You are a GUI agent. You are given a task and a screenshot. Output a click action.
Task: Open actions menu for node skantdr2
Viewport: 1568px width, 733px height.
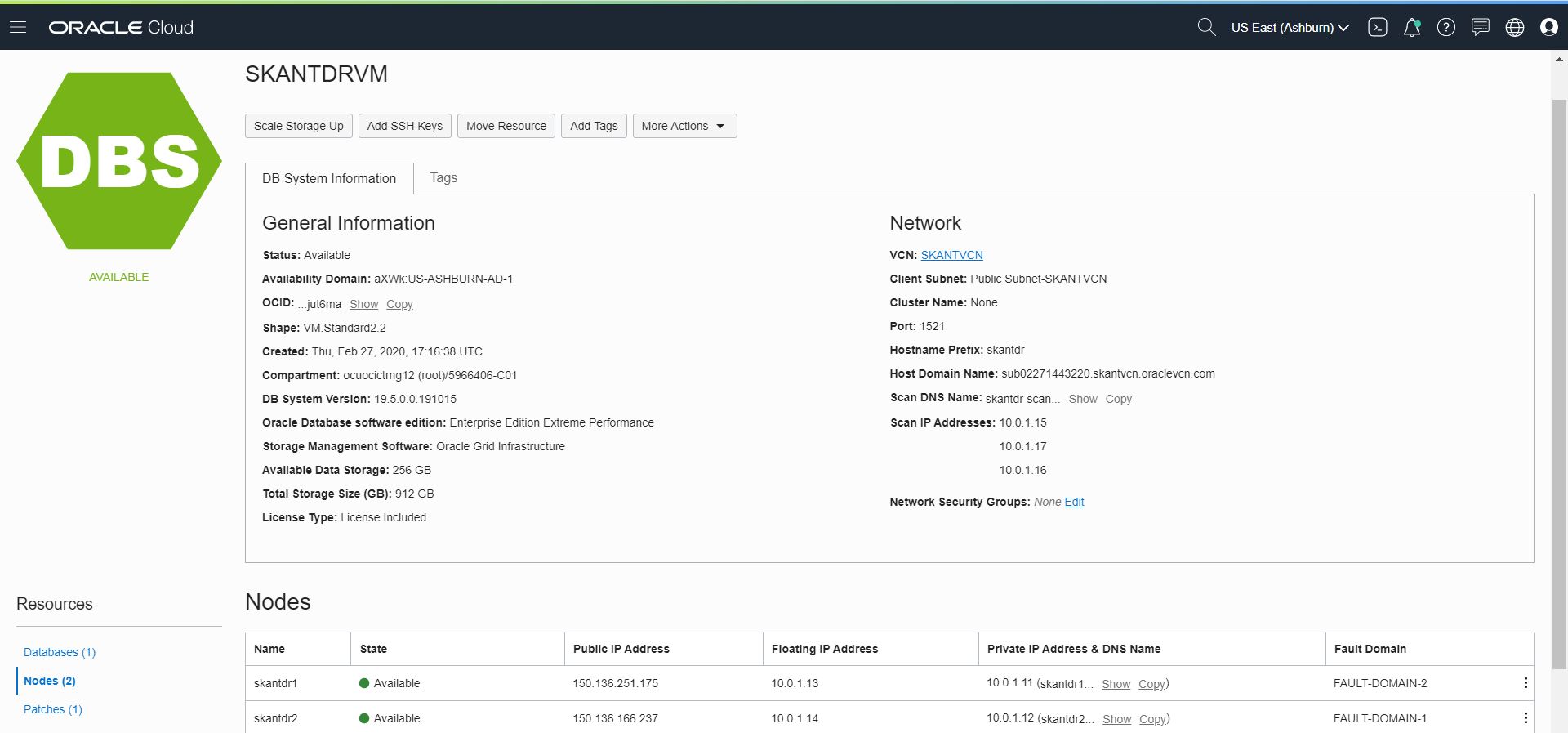tap(1526, 718)
